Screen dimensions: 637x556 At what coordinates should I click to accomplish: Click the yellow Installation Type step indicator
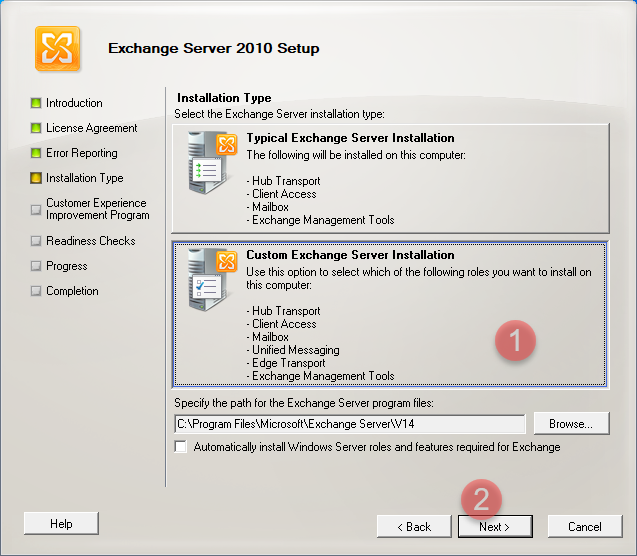click(36, 178)
